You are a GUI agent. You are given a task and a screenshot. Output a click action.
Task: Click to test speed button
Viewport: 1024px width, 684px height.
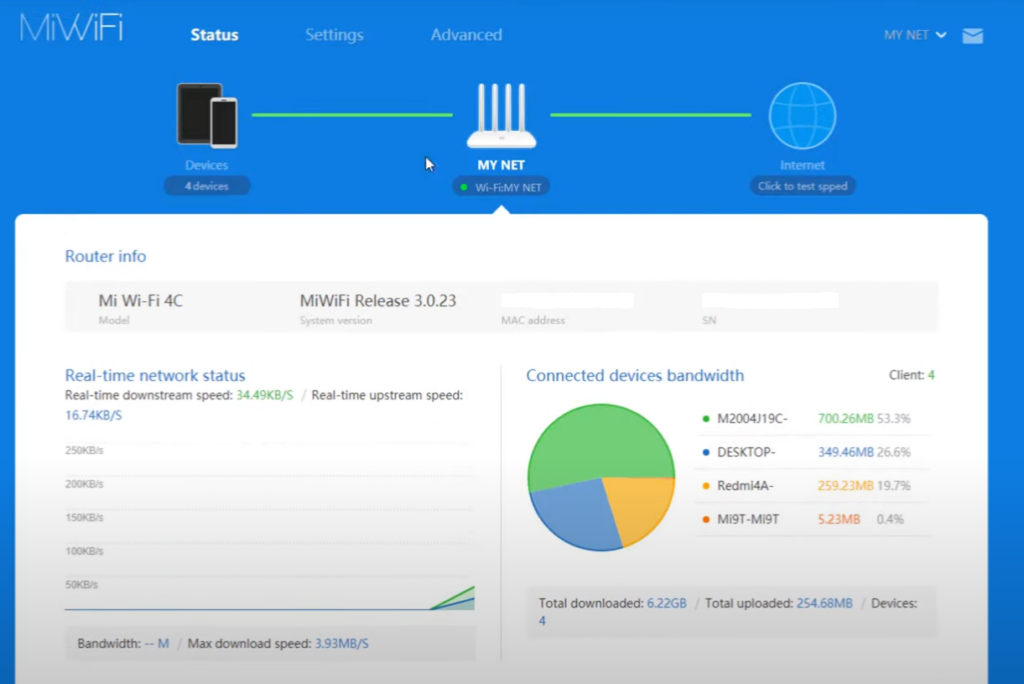coord(802,186)
